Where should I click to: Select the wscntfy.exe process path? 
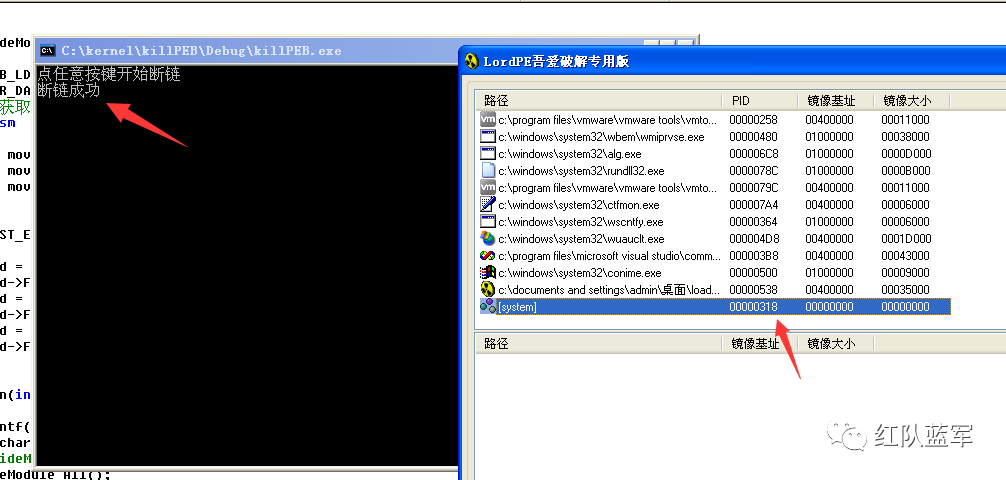[x=581, y=222]
